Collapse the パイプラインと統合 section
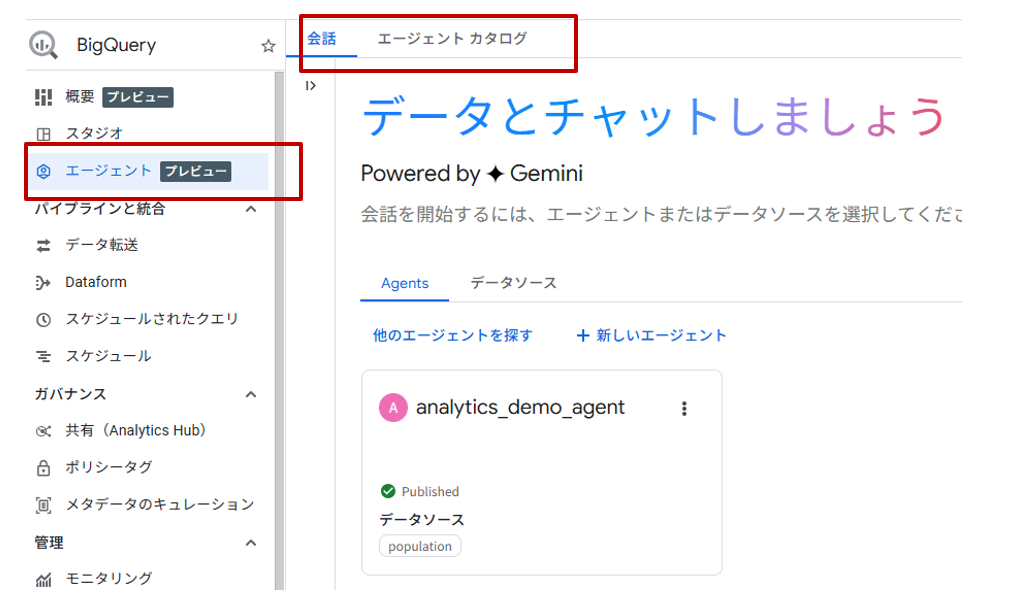Viewport: 1023px width, 609px height. (251, 209)
